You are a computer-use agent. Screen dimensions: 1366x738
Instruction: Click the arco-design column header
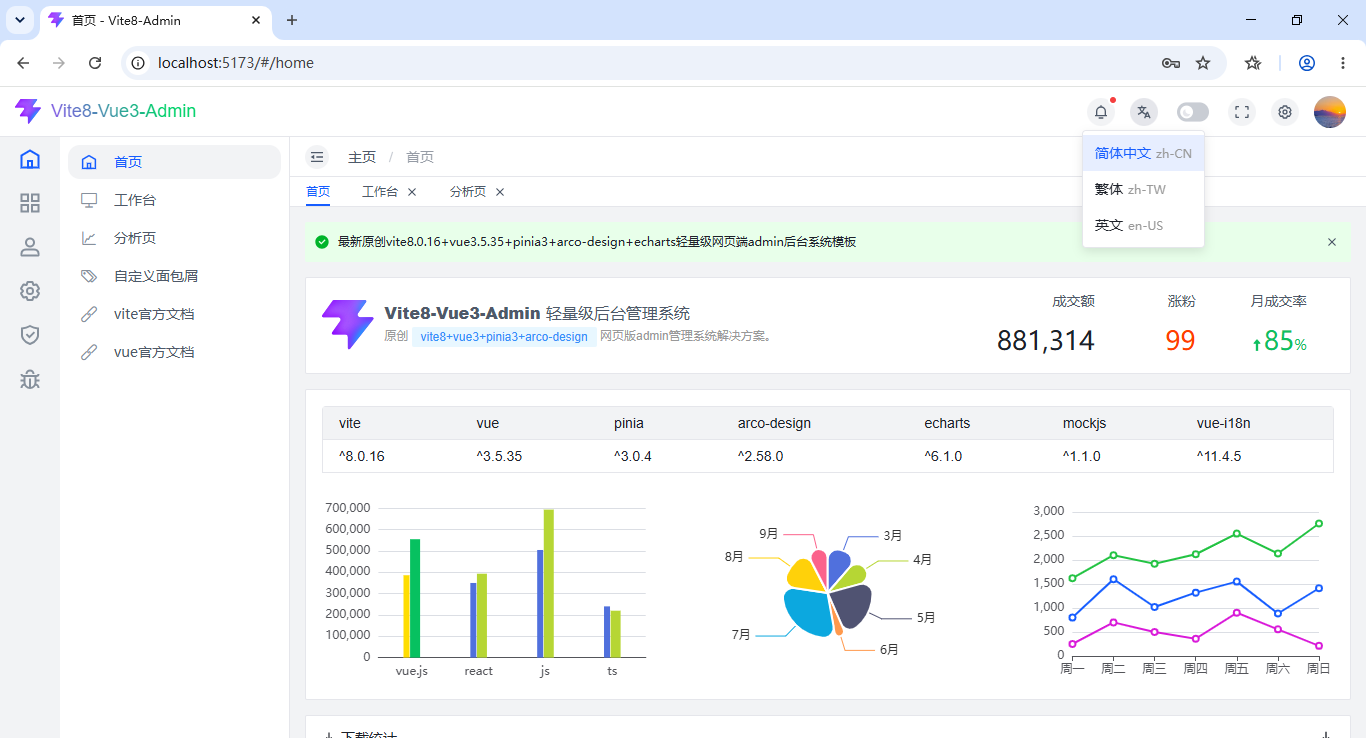coord(774,423)
